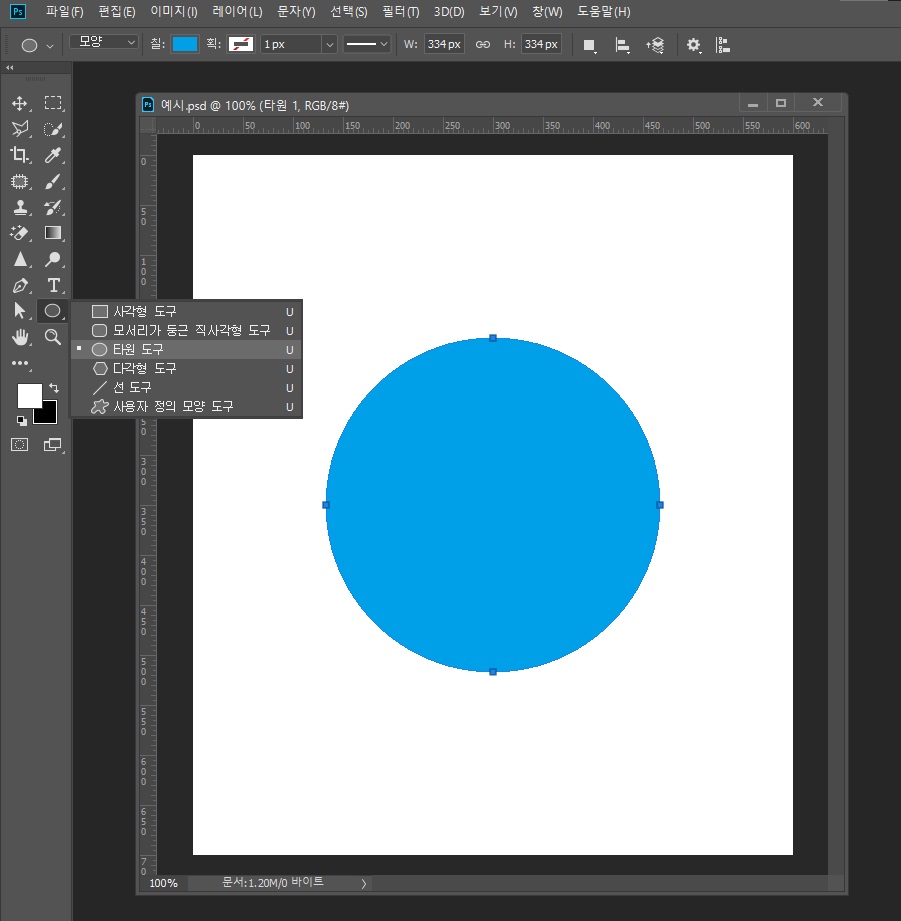901x921 pixels.
Task: Open the blue fill color swatch
Action: [184, 44]
